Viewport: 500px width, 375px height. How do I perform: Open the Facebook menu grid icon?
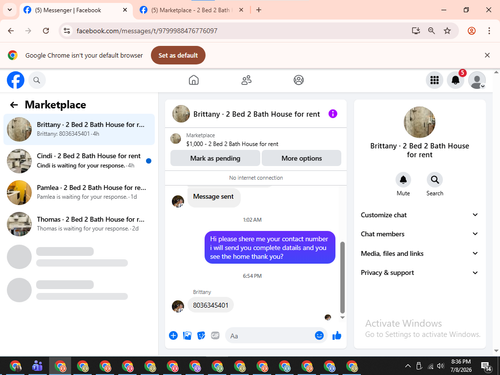(434, 80)
